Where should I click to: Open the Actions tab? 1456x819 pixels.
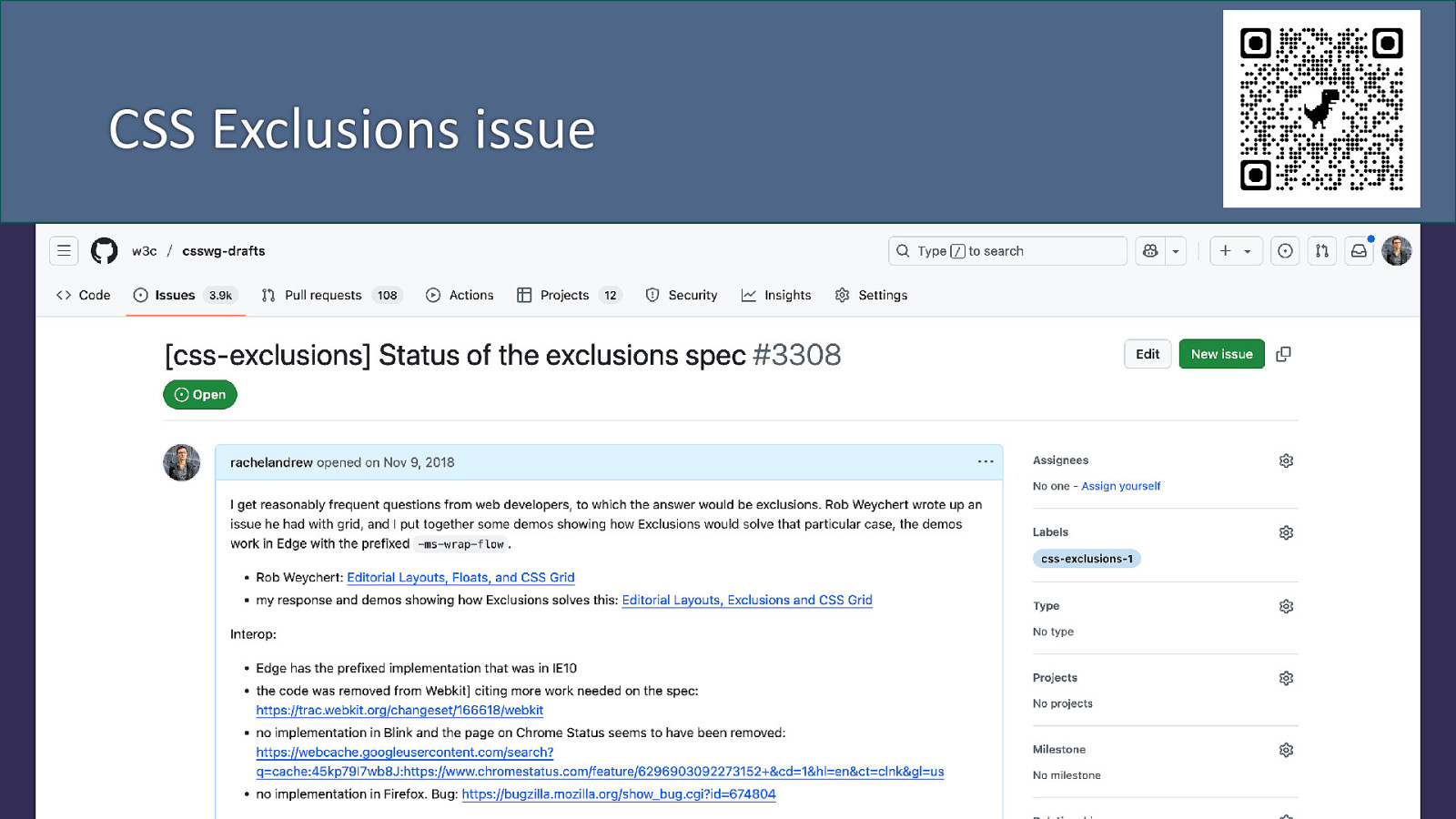pos(460,295)
